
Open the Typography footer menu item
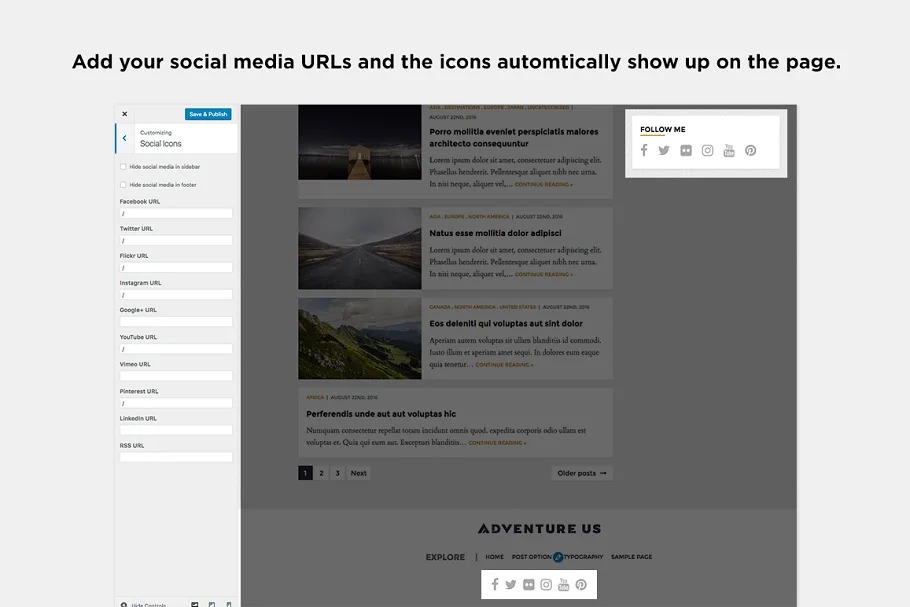[582, 557]
